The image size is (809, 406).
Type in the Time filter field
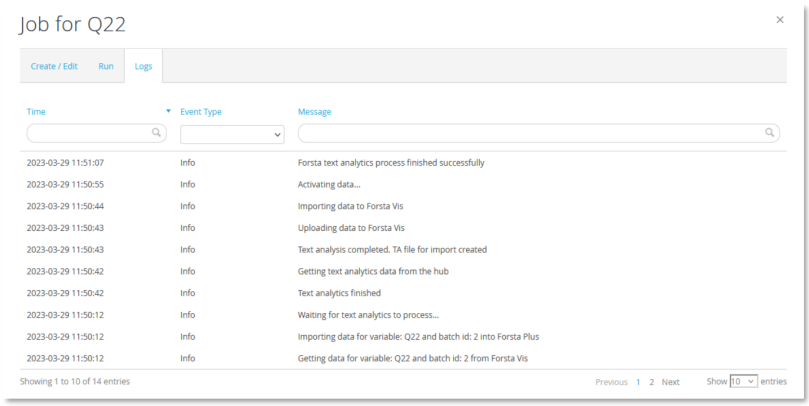tap(90, 133)
